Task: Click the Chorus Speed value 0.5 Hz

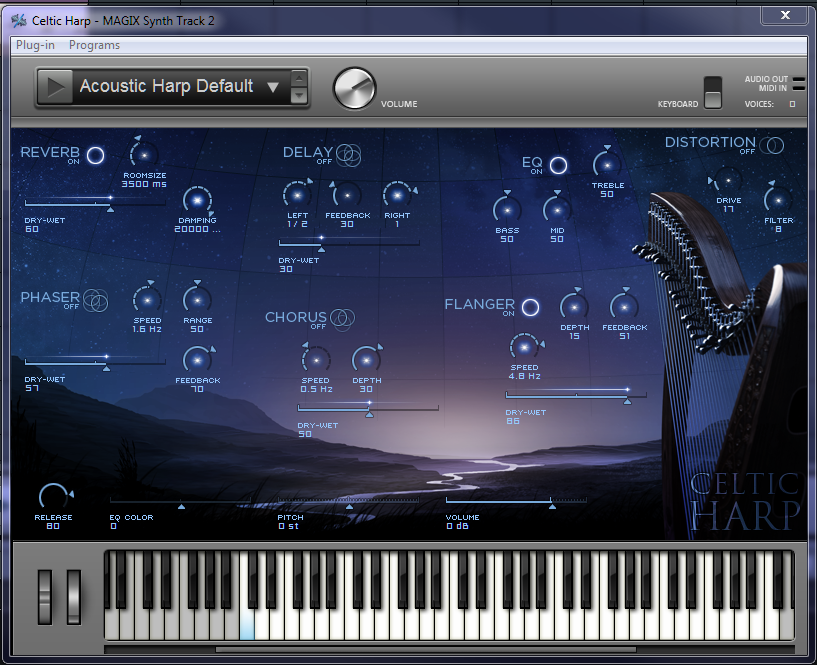Action: 316,389
